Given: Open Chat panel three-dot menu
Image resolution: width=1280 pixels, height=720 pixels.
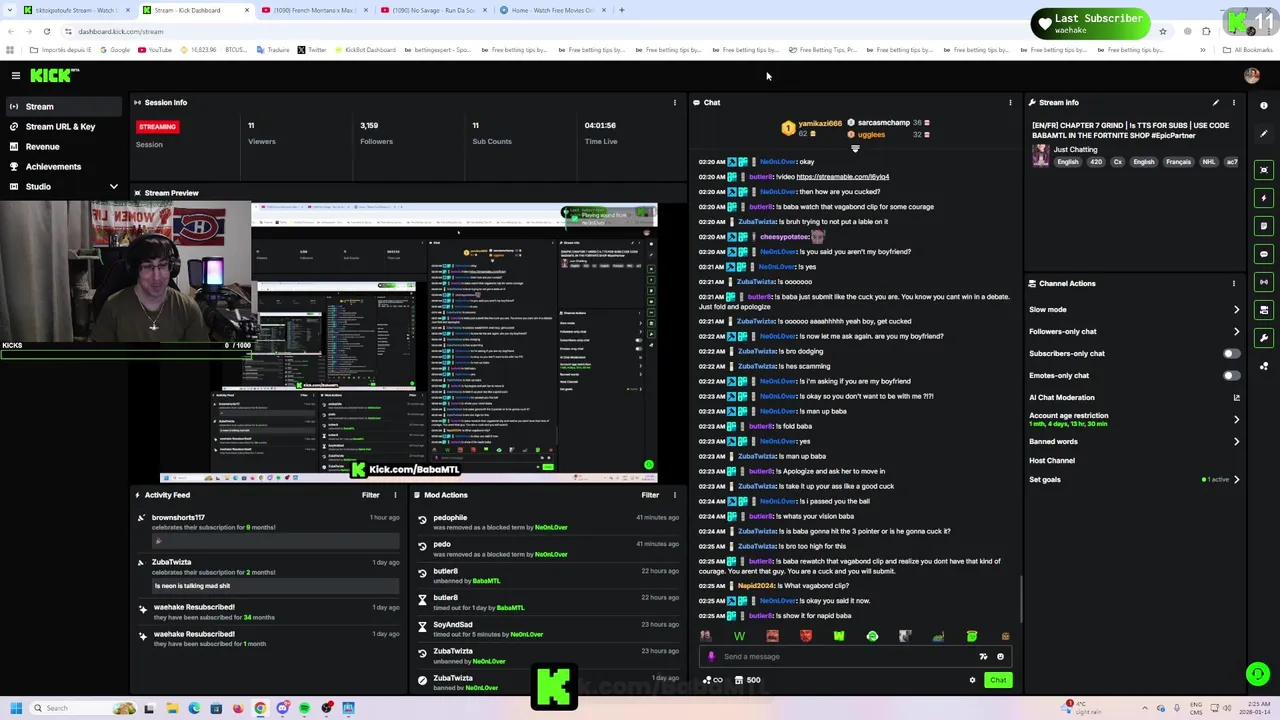Looking at the screenshot, I should [x=1010, y=102].
